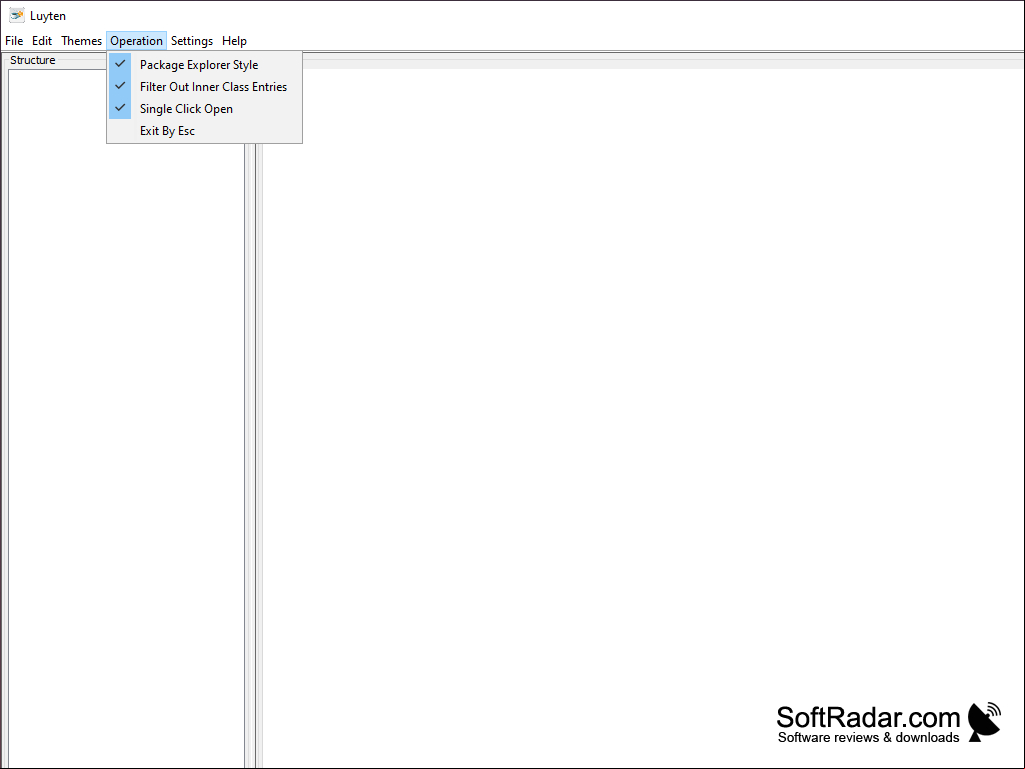Open the File menu
Screen dimensions: 1025x769
click(14, 41)
